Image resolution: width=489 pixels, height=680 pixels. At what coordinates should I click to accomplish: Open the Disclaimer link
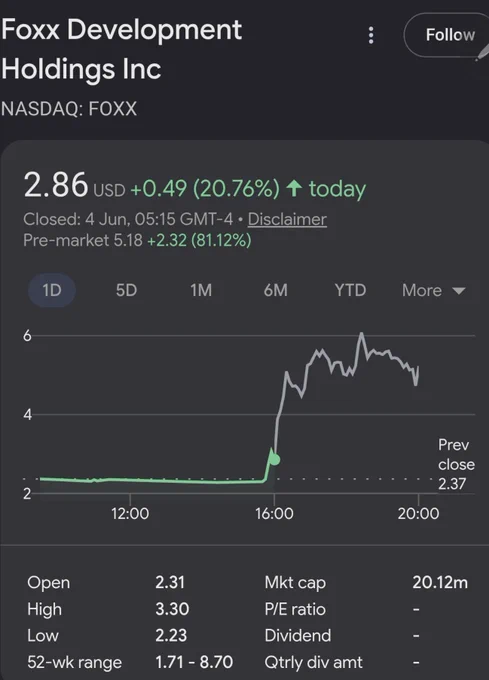tap(287, 219)
